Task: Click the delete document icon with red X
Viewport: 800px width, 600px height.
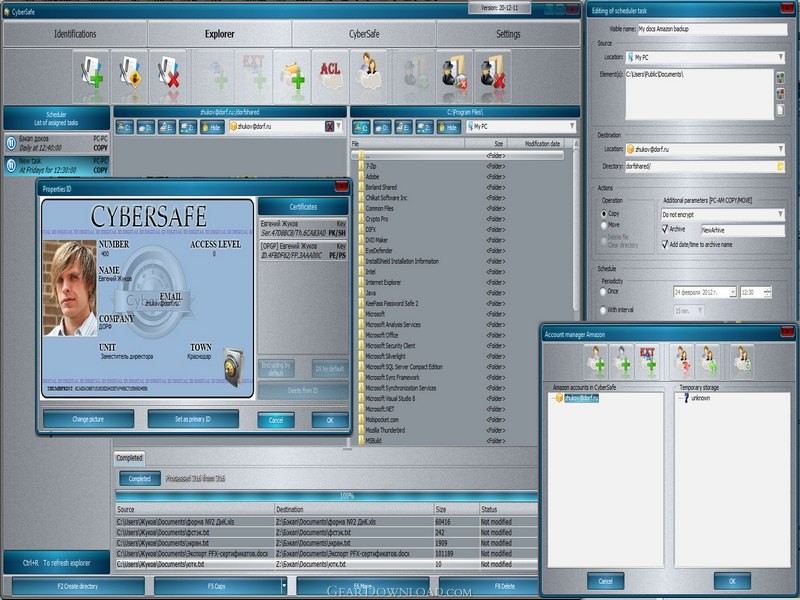Action: pos(168,77)
